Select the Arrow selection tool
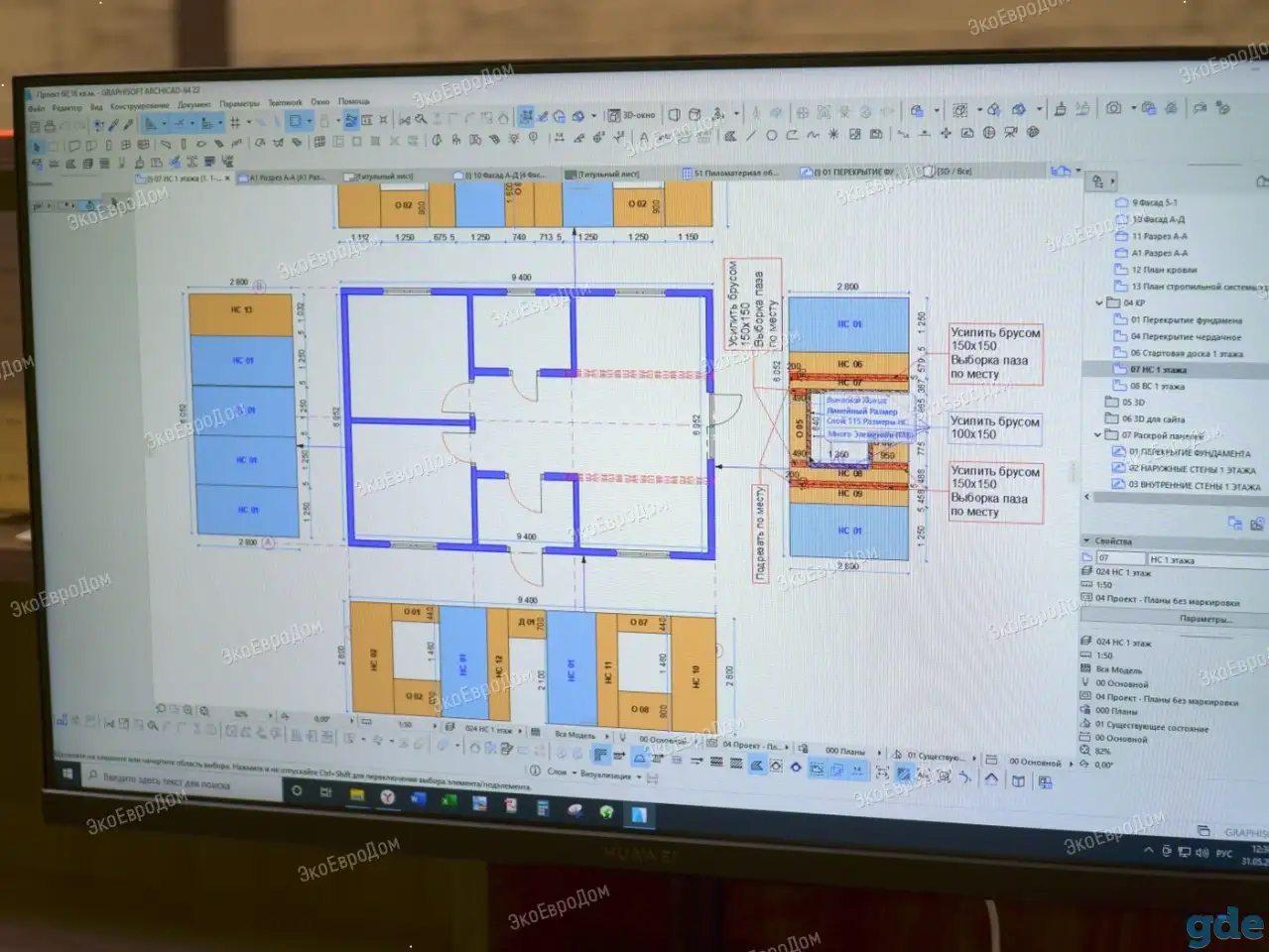 (x=37, y=146)
